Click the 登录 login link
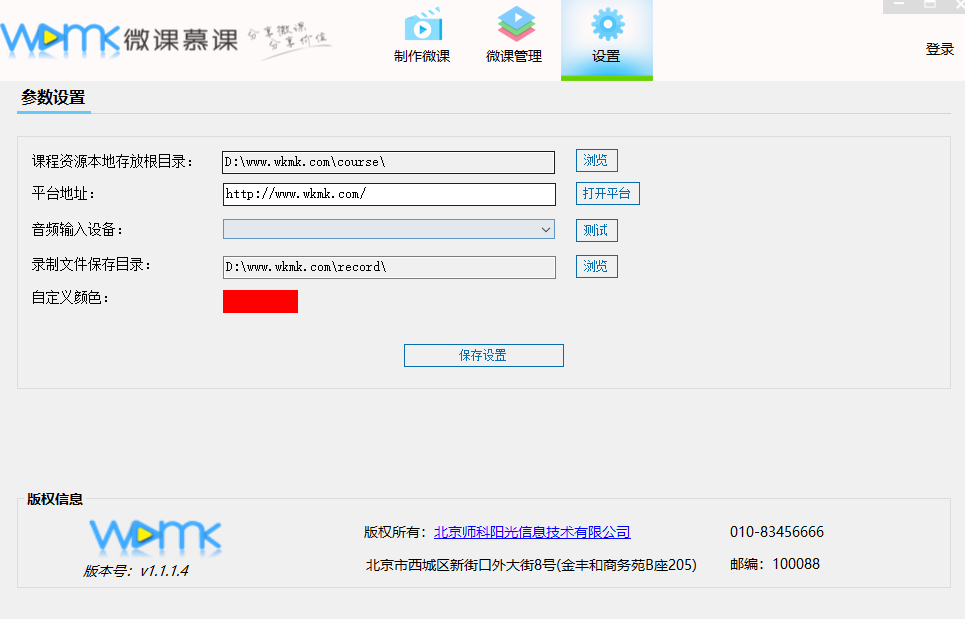 940,48
